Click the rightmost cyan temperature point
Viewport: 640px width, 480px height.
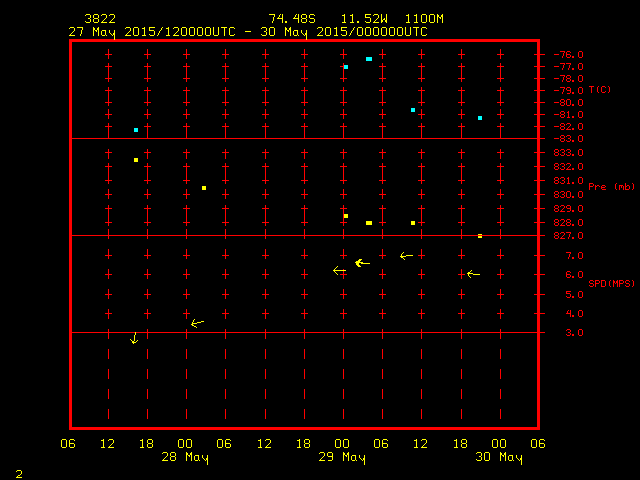480,118
